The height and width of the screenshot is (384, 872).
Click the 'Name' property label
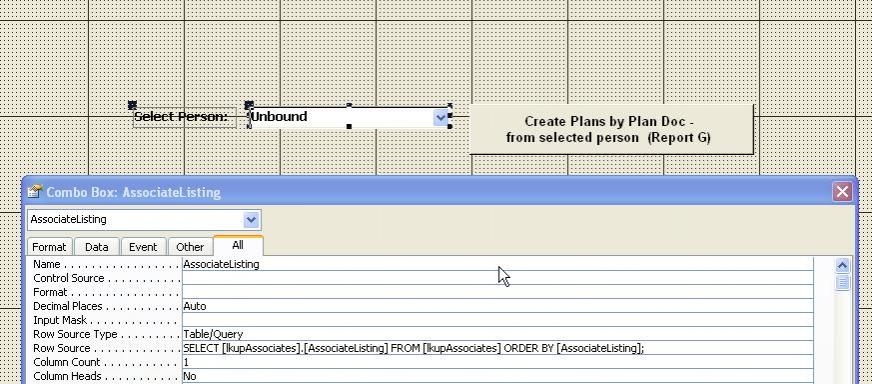pos(46,264)
